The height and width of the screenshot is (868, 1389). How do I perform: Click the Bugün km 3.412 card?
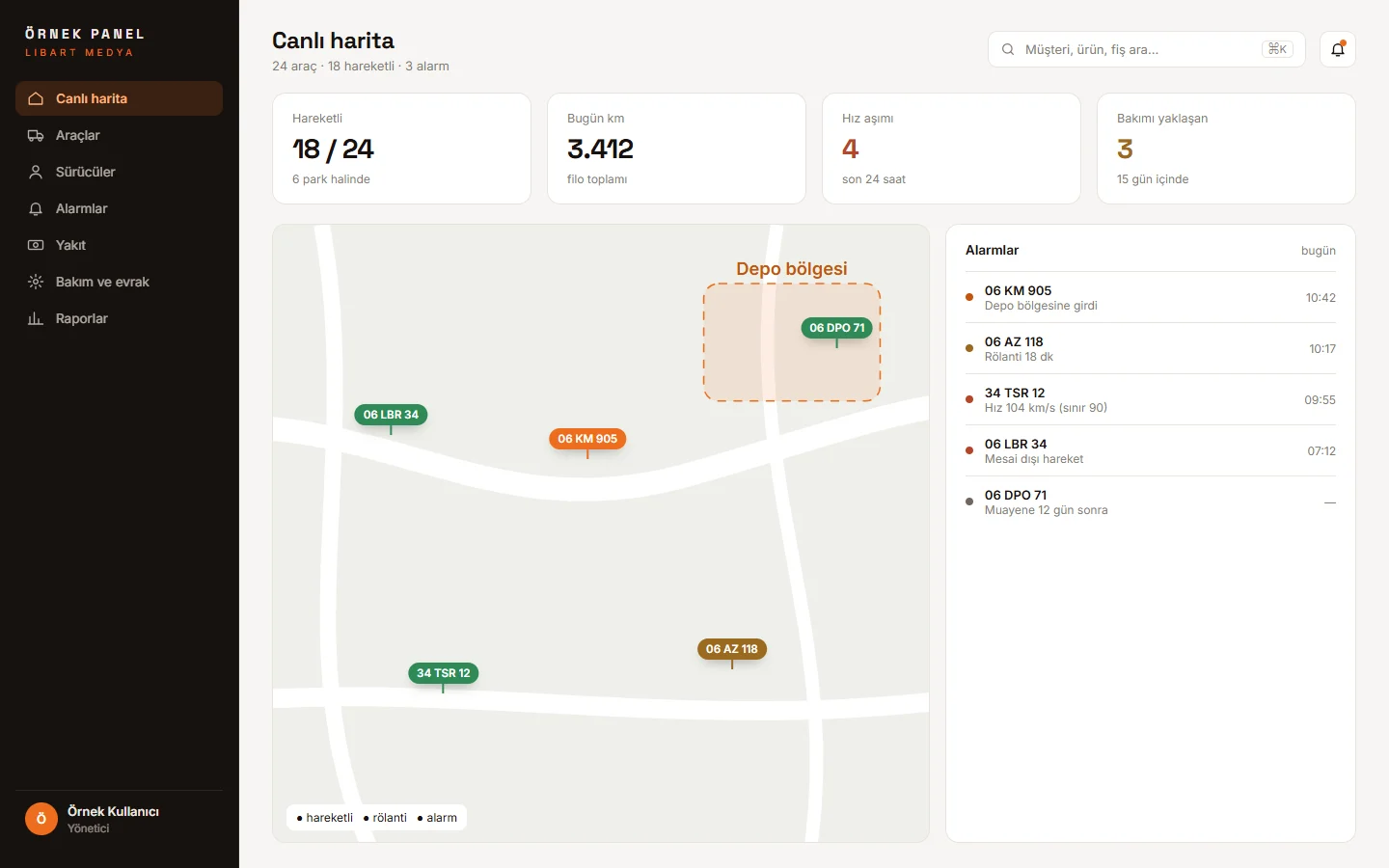(676, 149)
